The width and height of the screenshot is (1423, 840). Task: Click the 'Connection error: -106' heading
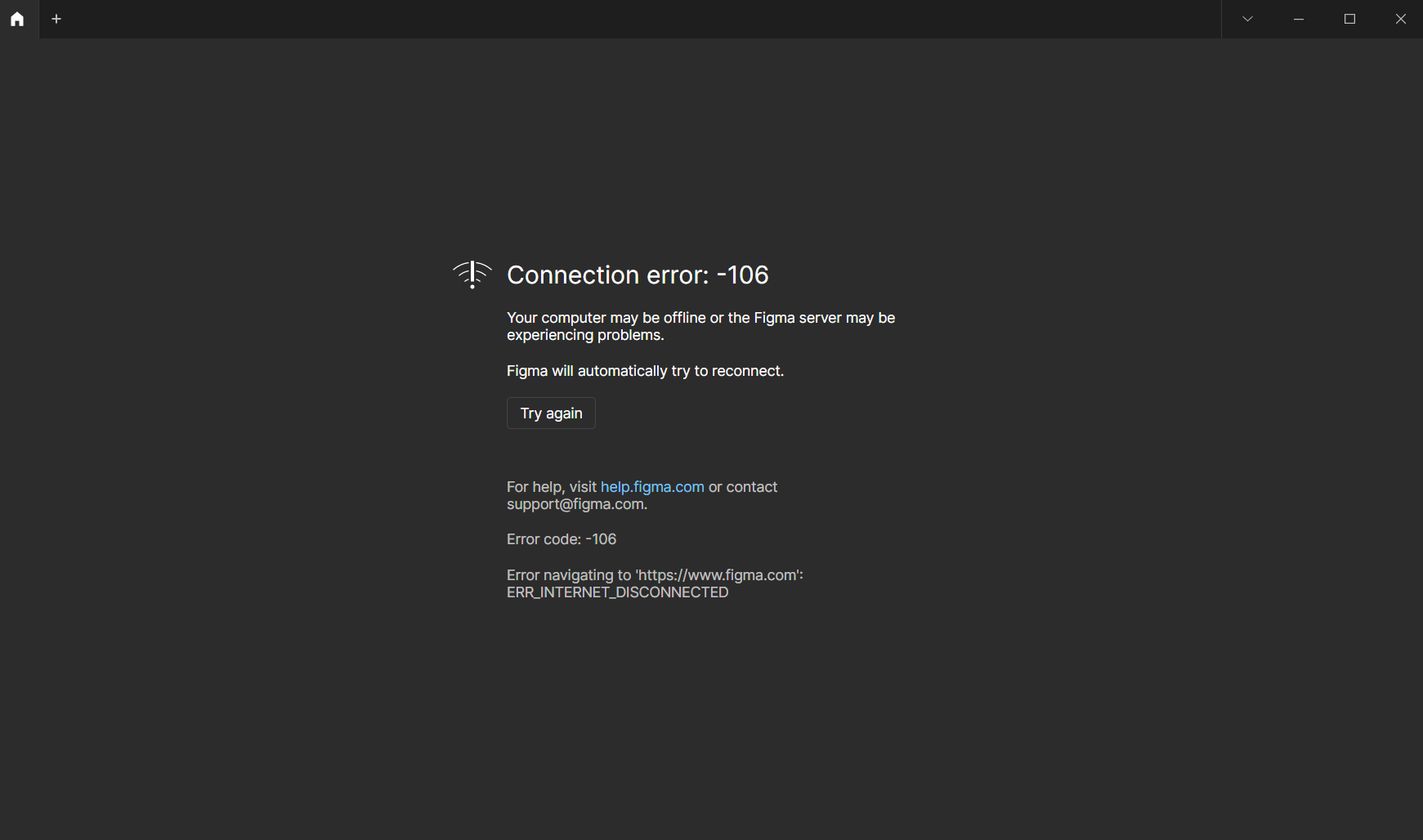point(638,275)
